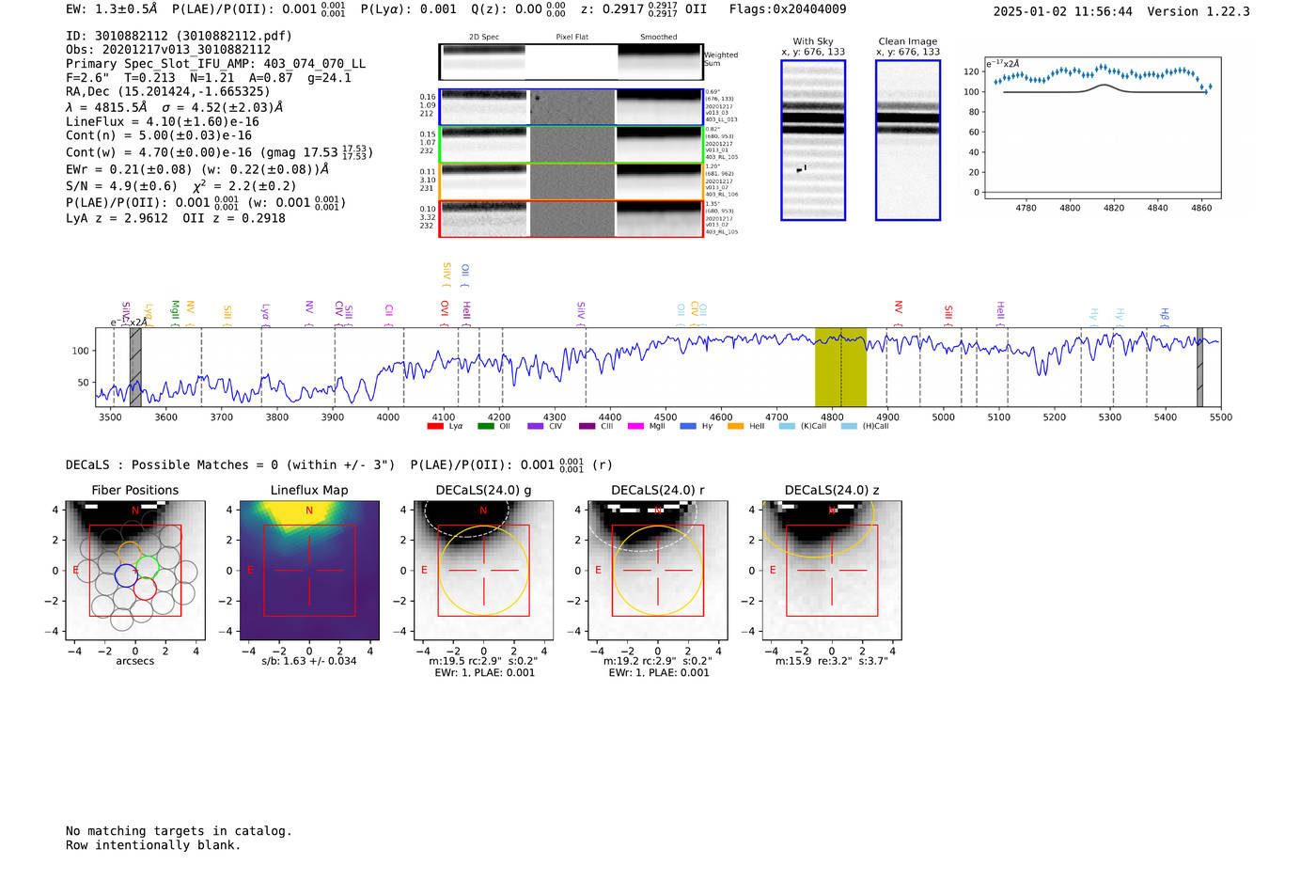
Task: Click the orange fiber circle in Fiber Positions
Action: (130, 554)
